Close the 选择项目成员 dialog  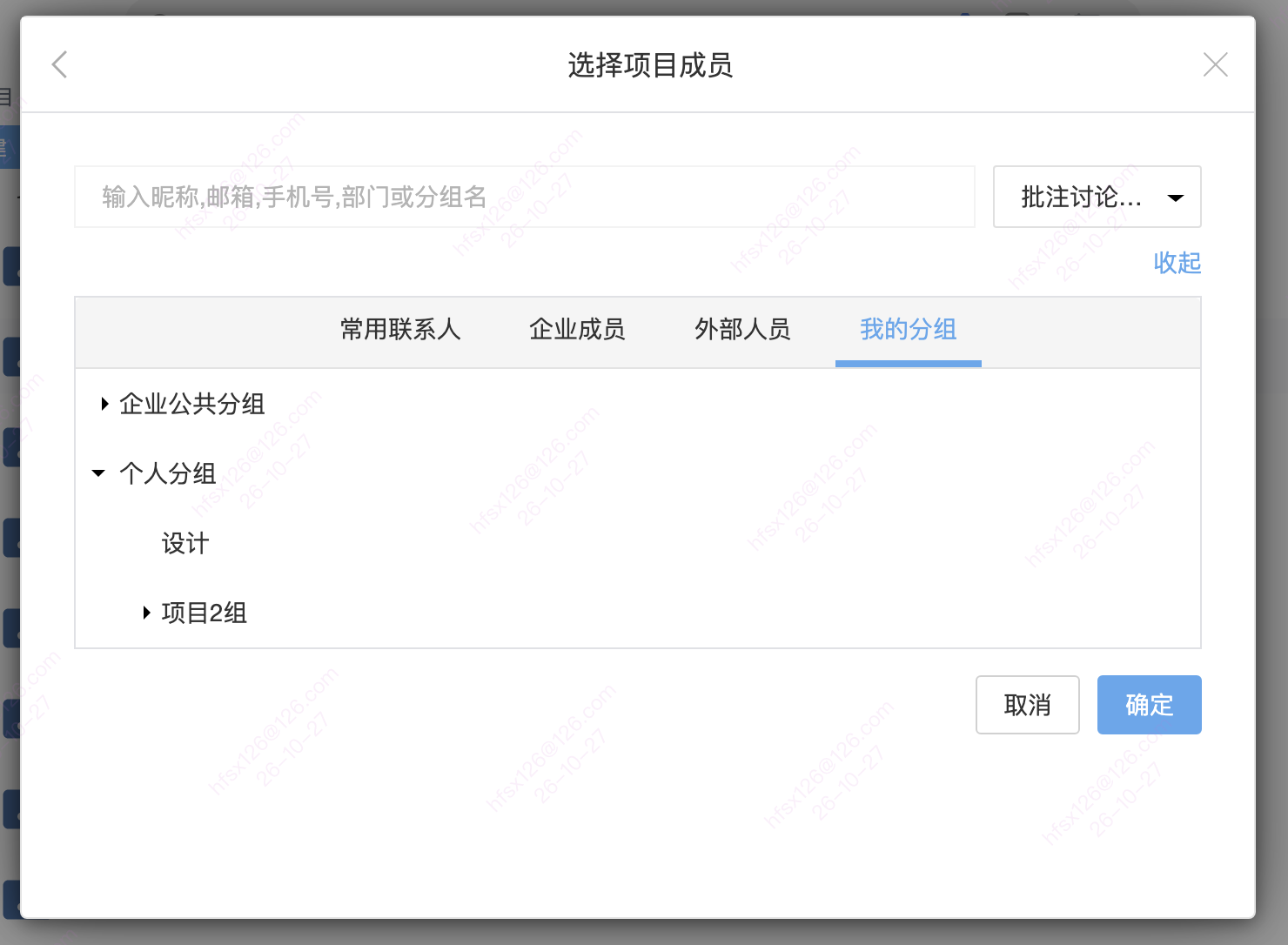1215,64
